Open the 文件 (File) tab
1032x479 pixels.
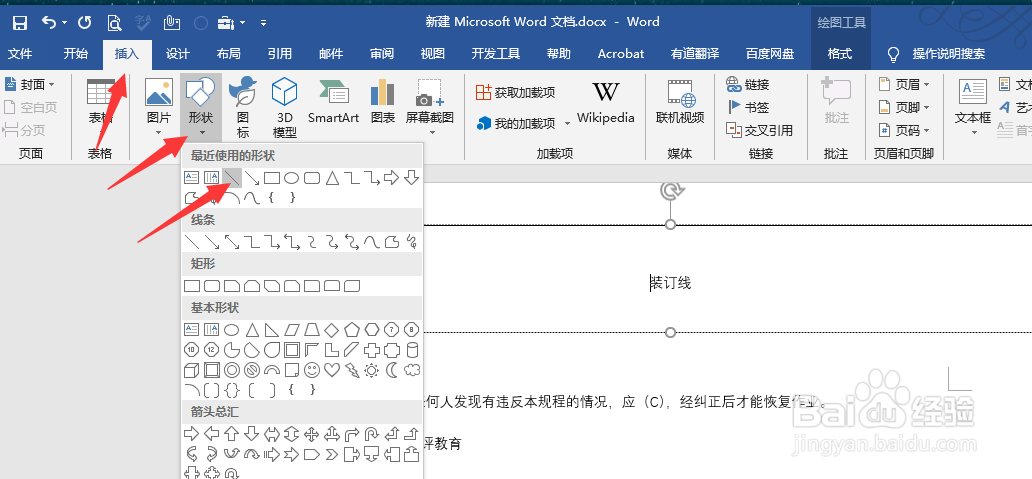pyautogui.click(x=20, y=54)
